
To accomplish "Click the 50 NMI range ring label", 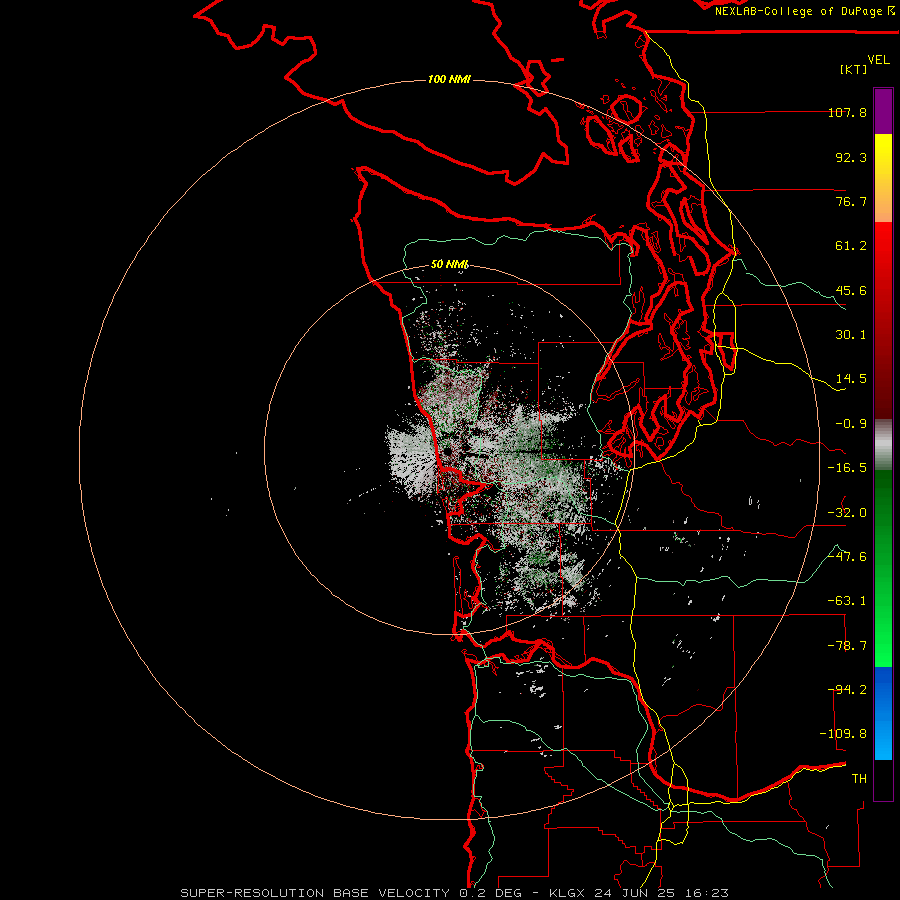I will (449, 265).
